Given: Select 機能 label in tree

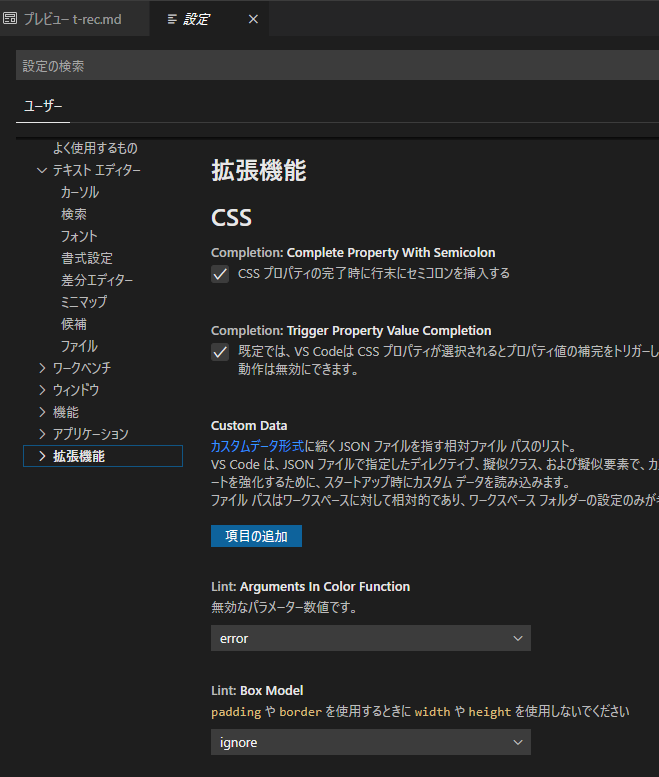Looking at the screenshot, I should click(x=66, y=412).
